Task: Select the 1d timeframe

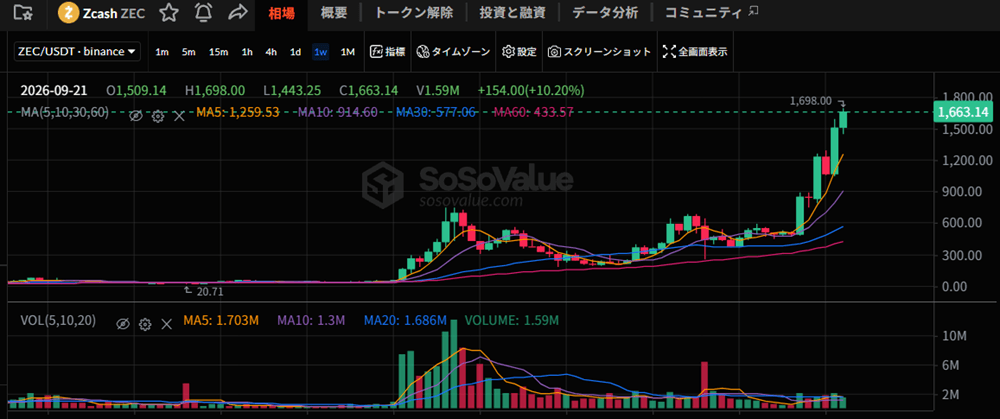Action: (x=295, y=52)
